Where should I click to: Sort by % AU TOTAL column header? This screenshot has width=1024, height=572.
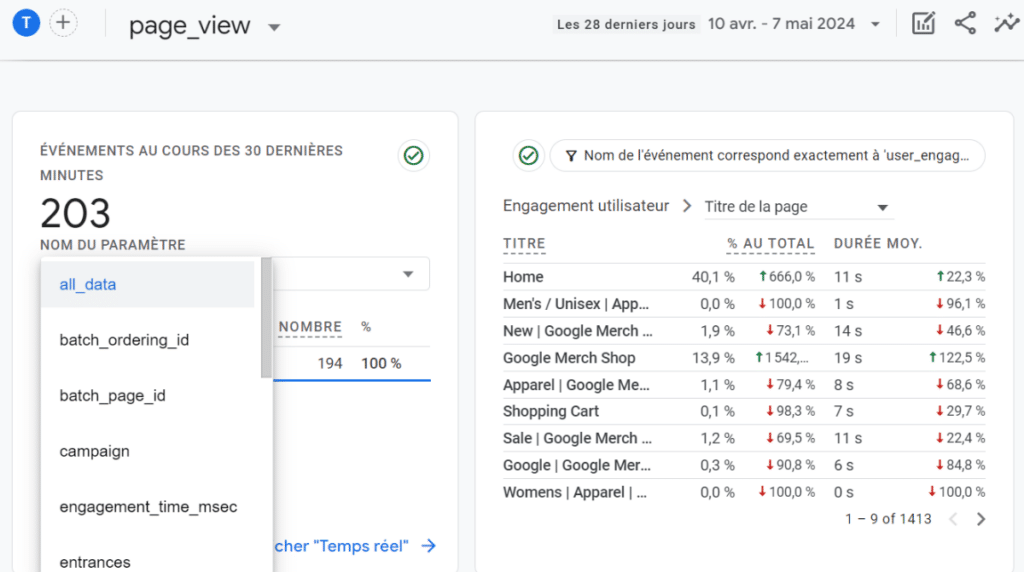tap(770, 244)
